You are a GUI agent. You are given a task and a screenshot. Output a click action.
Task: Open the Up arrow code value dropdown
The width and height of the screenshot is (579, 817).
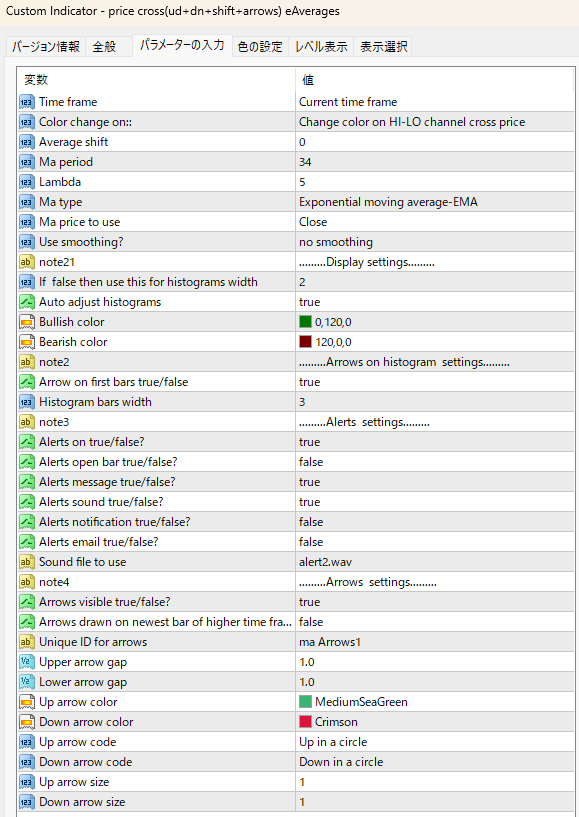tap(435, 742)
